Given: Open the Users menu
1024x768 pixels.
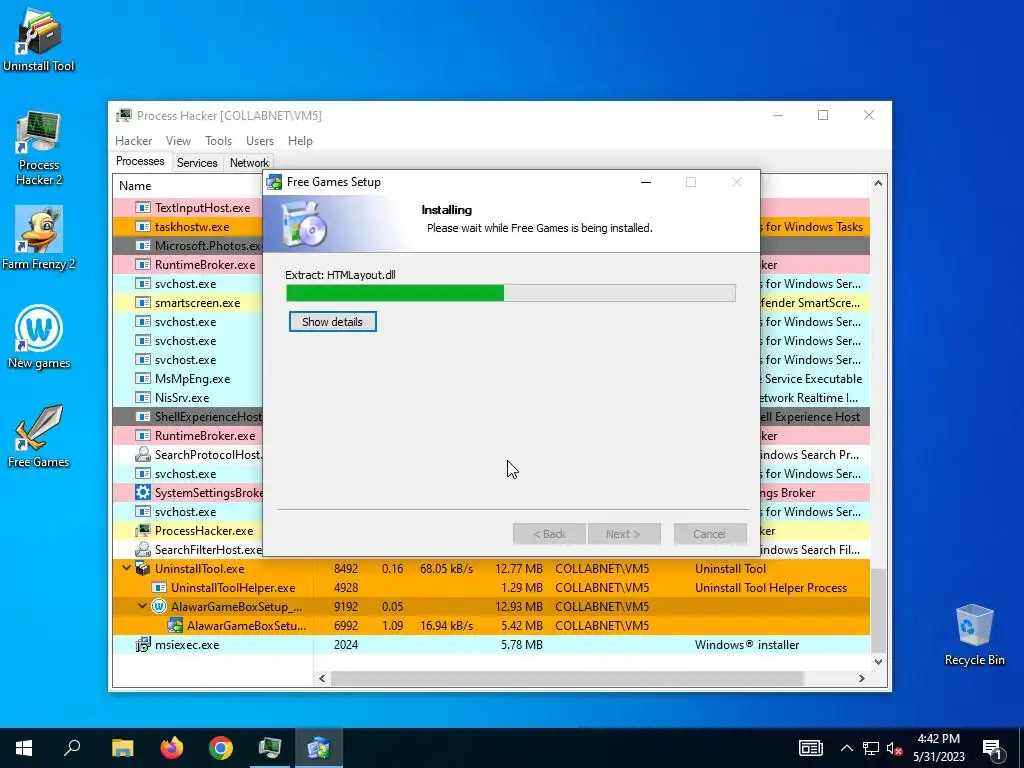Looking at the screenshot, I should tap(260, 141).
